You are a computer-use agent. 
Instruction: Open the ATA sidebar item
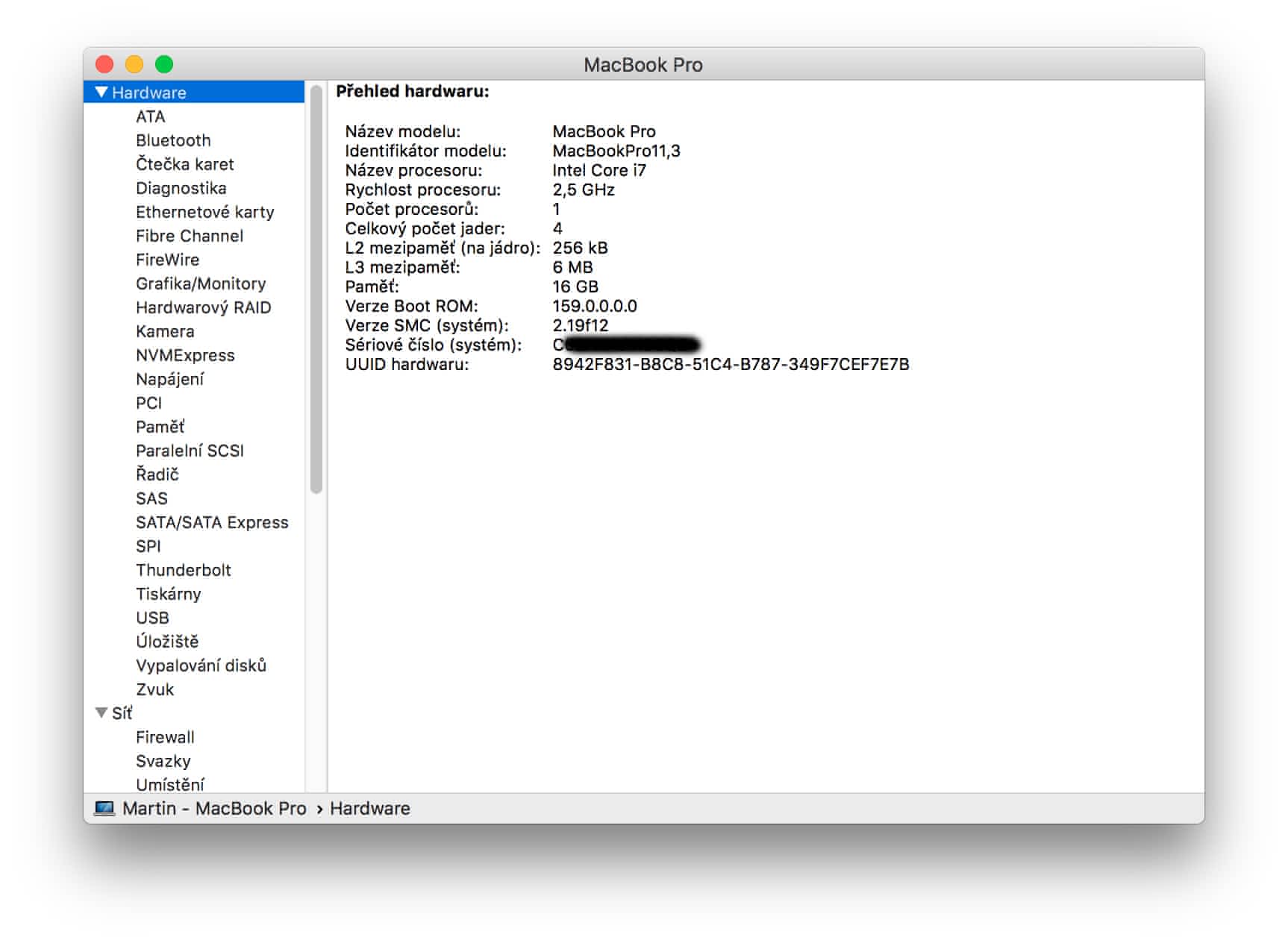pos(151,116)
